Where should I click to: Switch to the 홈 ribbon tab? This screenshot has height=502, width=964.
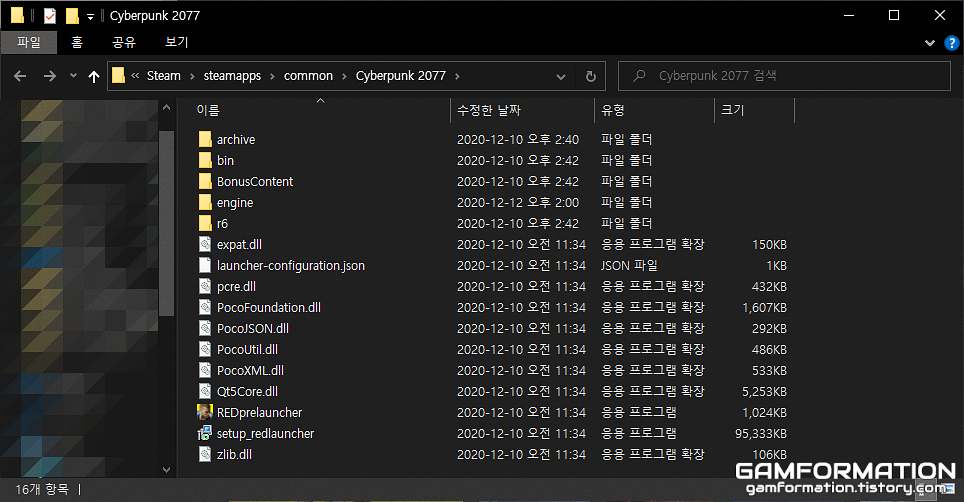[77, 42]
